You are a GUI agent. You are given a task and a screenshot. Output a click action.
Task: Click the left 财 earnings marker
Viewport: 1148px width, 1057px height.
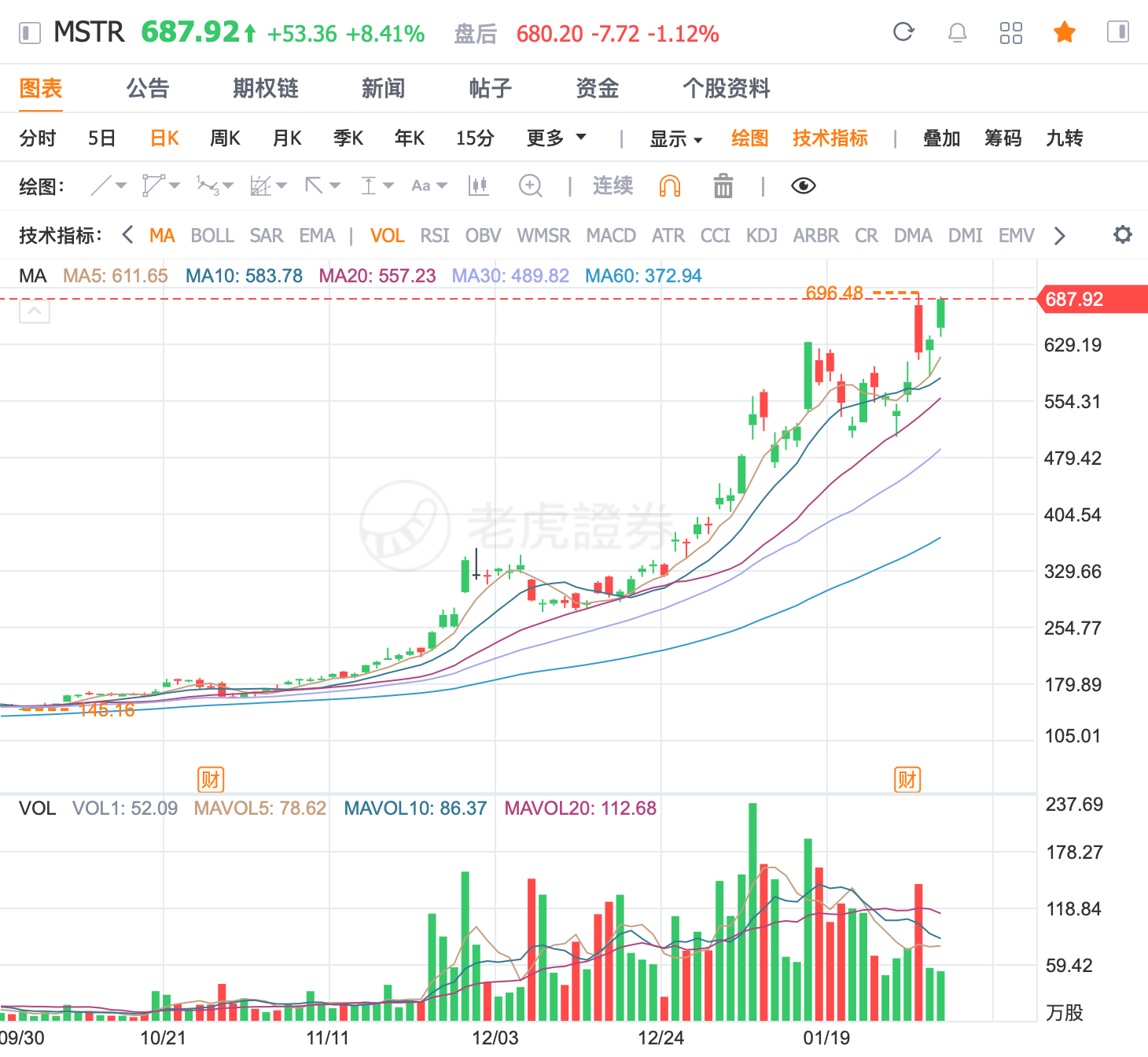click(x=210, y=779)
